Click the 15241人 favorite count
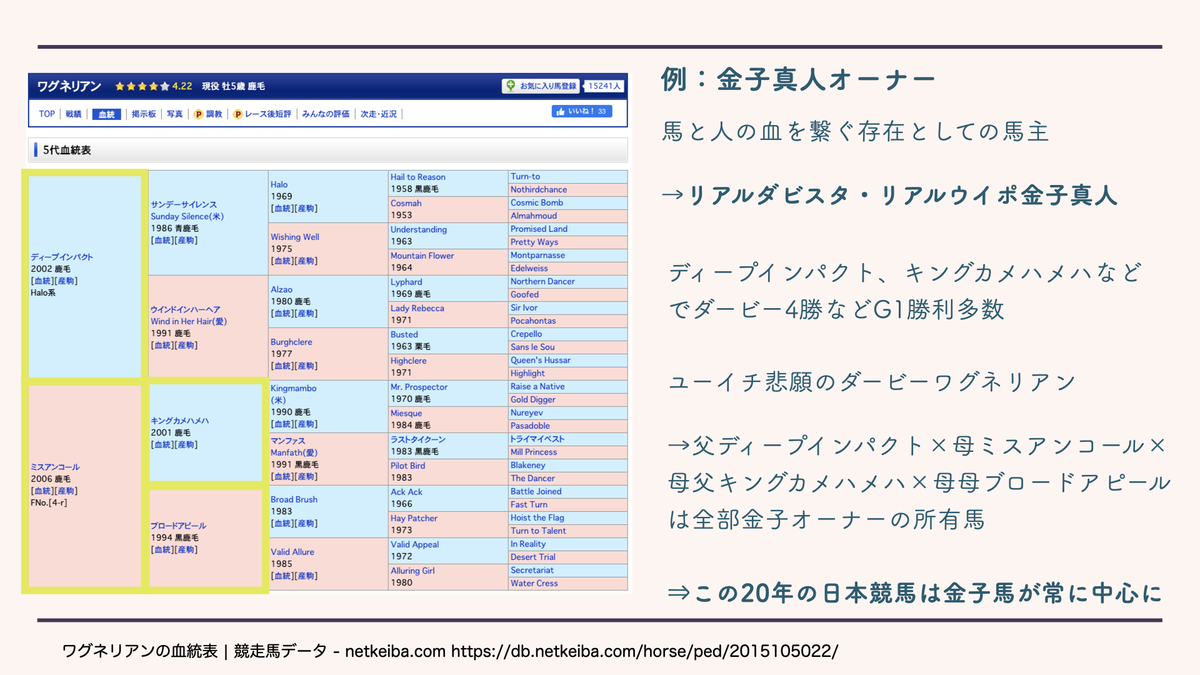Image resolution: width=1200 pixels, height=675 pixels. (605, 86)
